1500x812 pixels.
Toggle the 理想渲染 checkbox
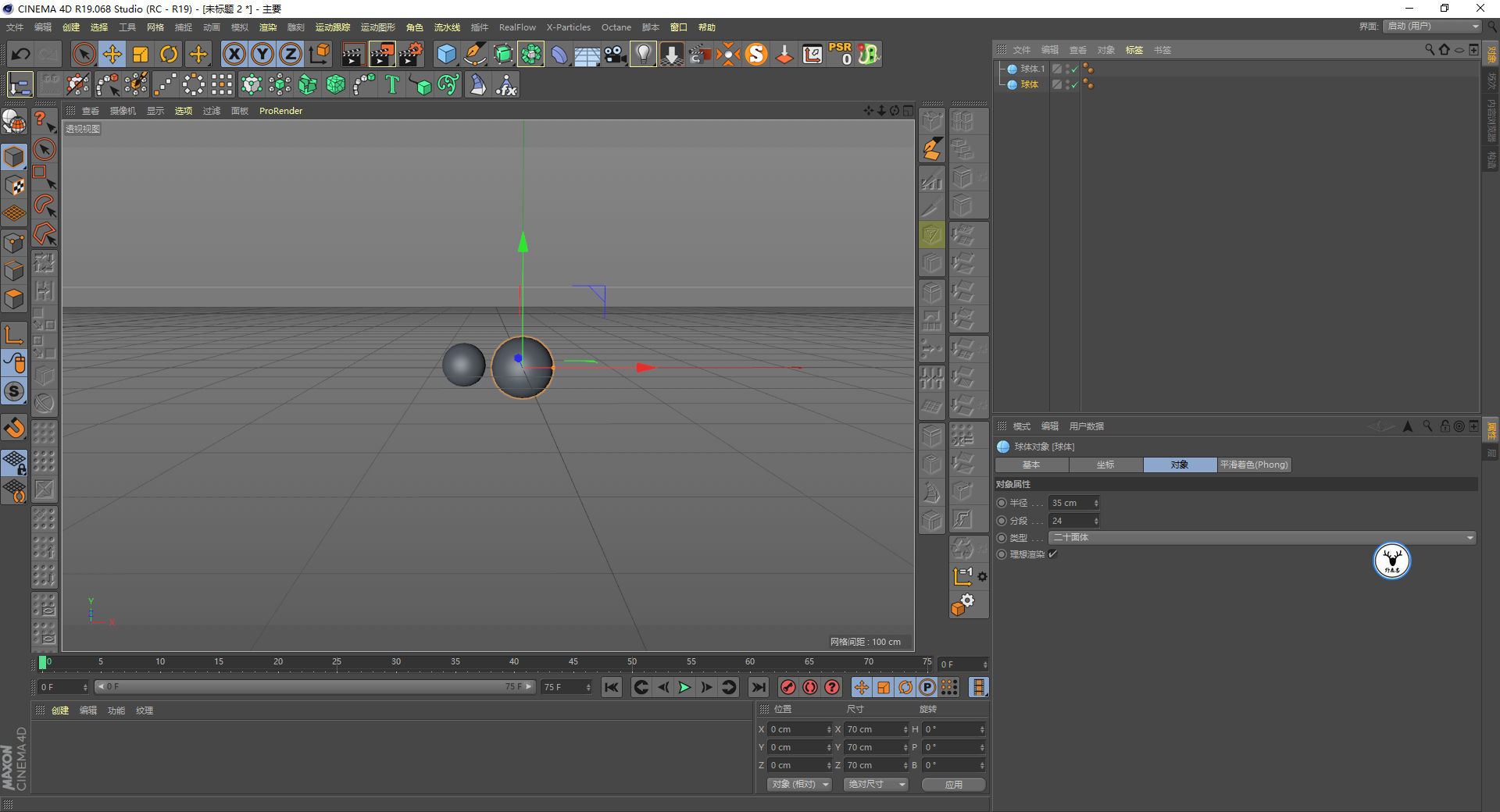[x=1052, y=554]
